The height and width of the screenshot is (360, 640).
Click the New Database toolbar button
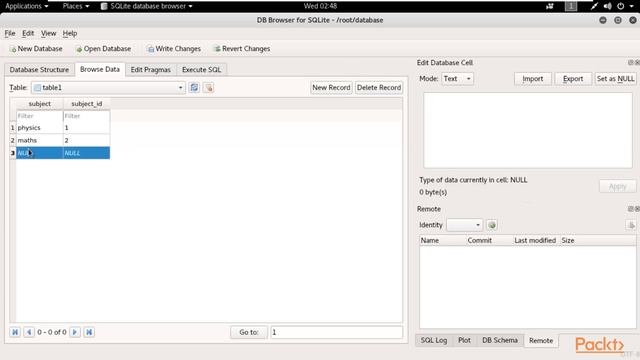tap(36, 49)
